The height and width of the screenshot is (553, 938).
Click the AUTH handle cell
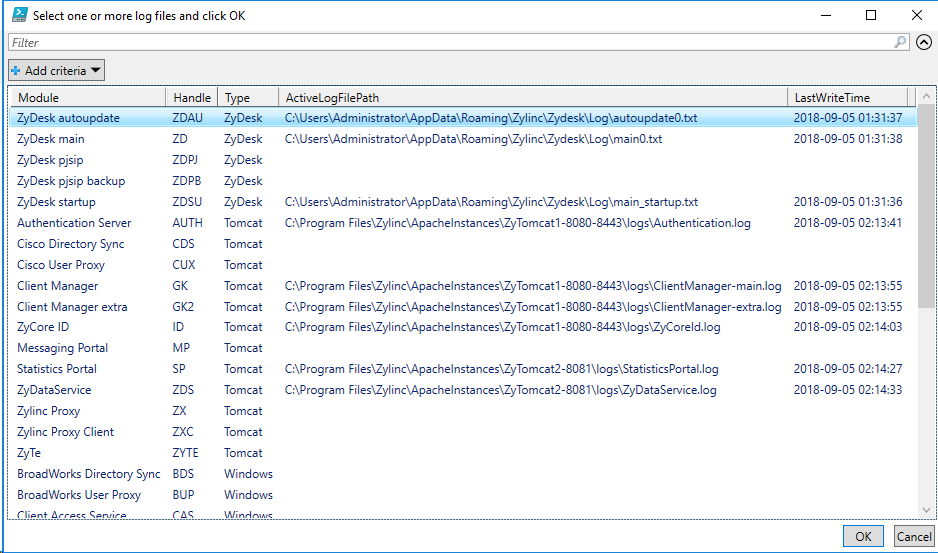coord(187,223)
